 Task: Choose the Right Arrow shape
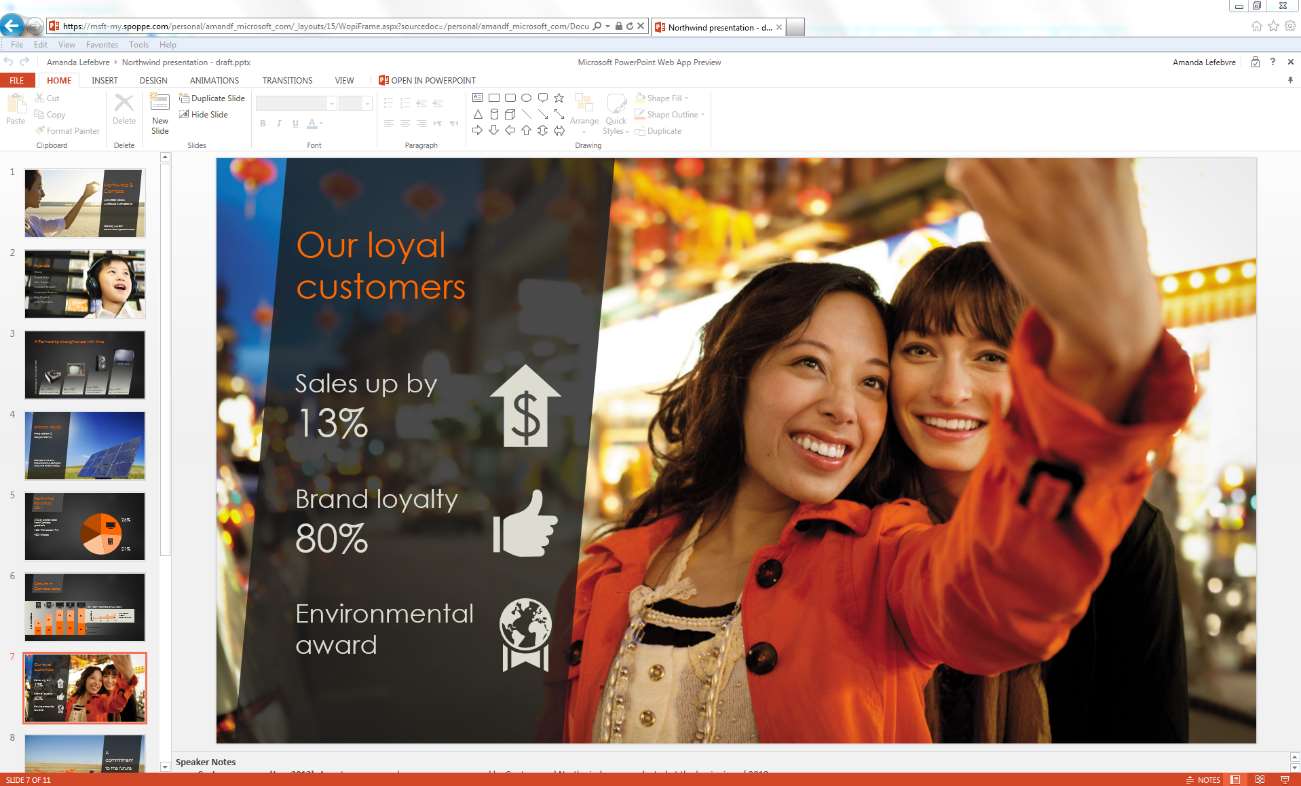coord(477,130)
